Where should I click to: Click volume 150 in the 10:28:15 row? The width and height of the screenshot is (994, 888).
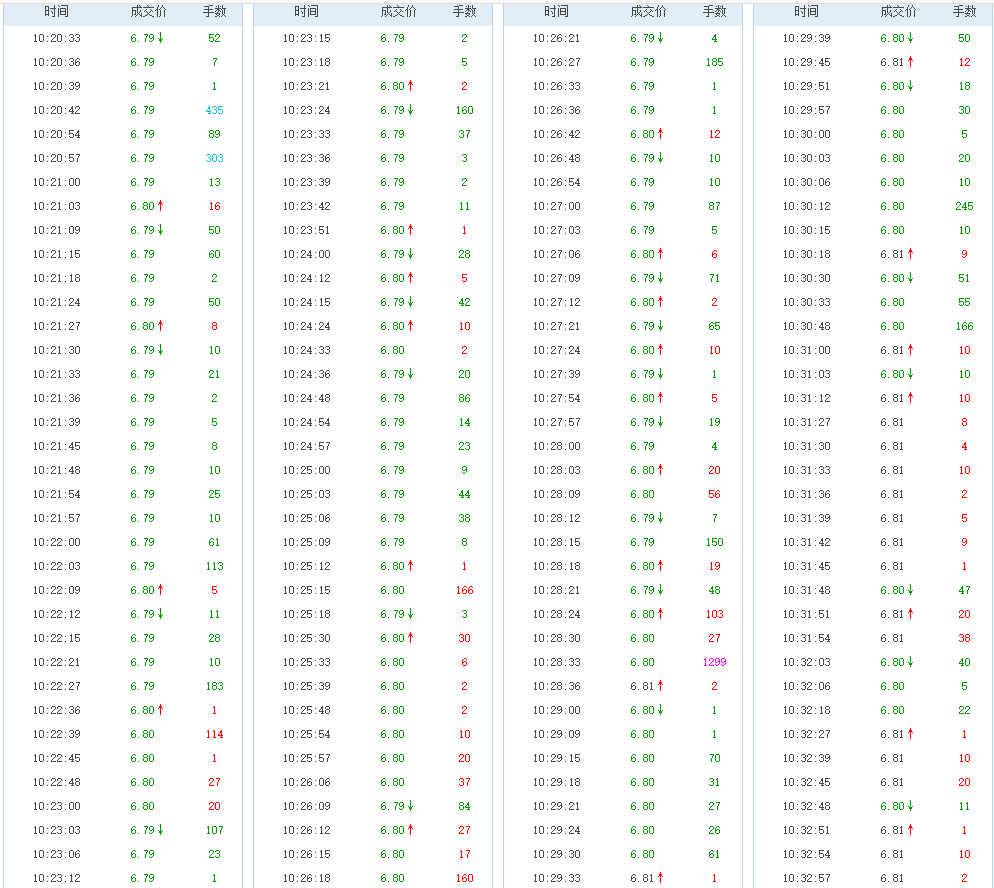coord(714,543)
